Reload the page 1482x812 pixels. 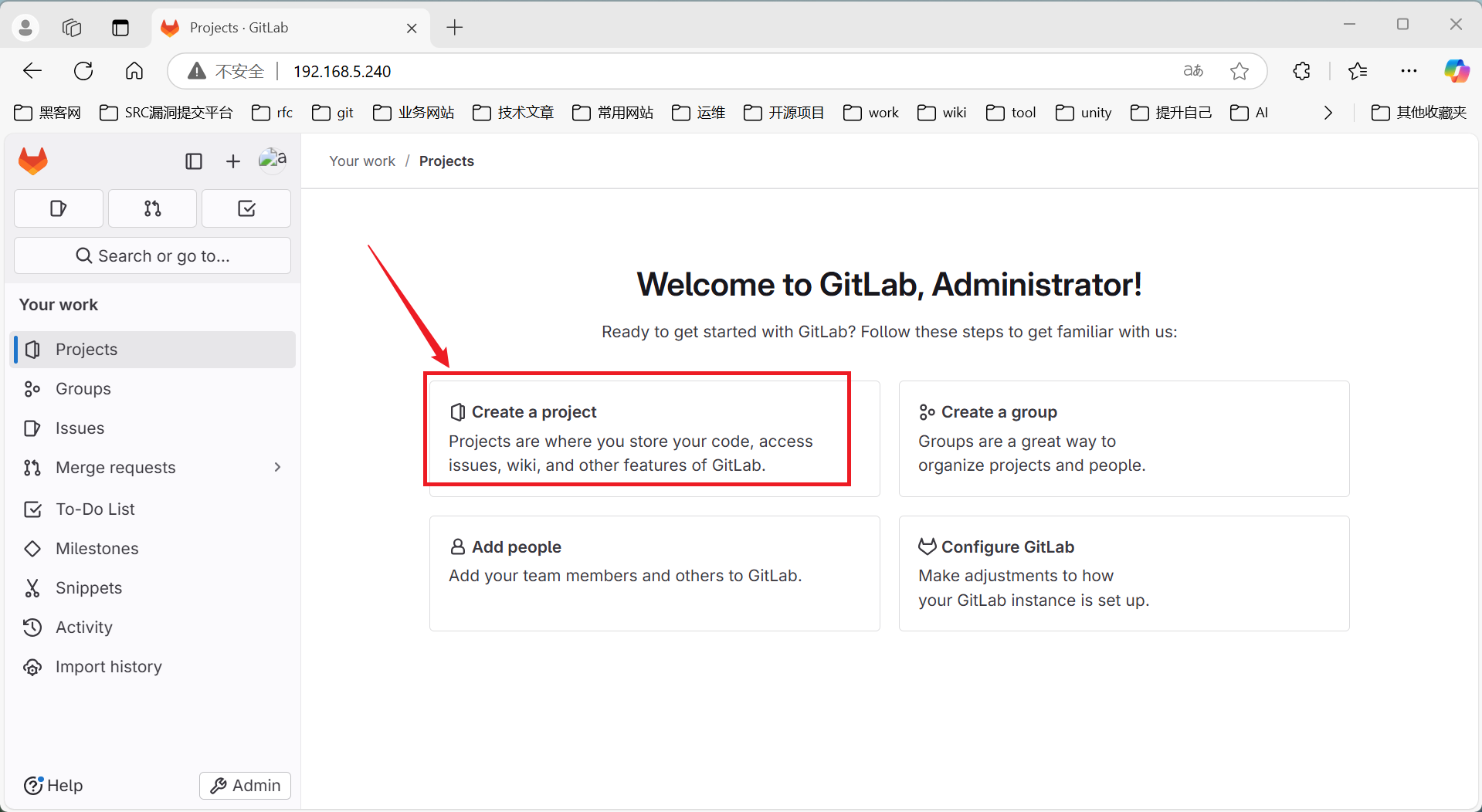click(83, 71)
